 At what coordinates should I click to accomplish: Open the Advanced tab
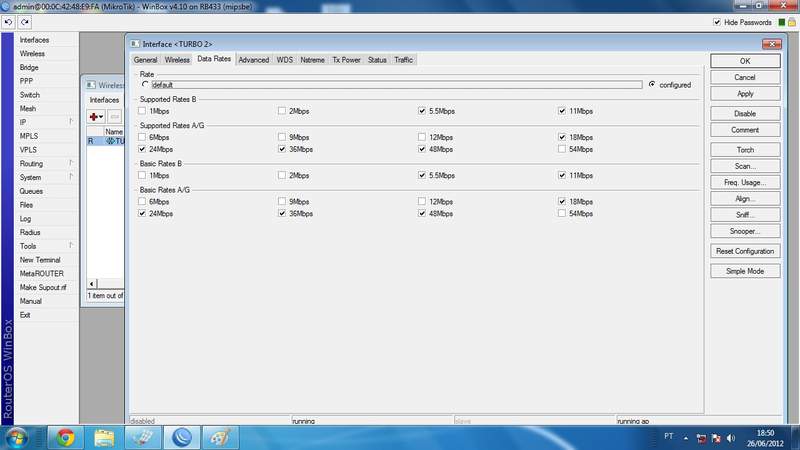254,60
